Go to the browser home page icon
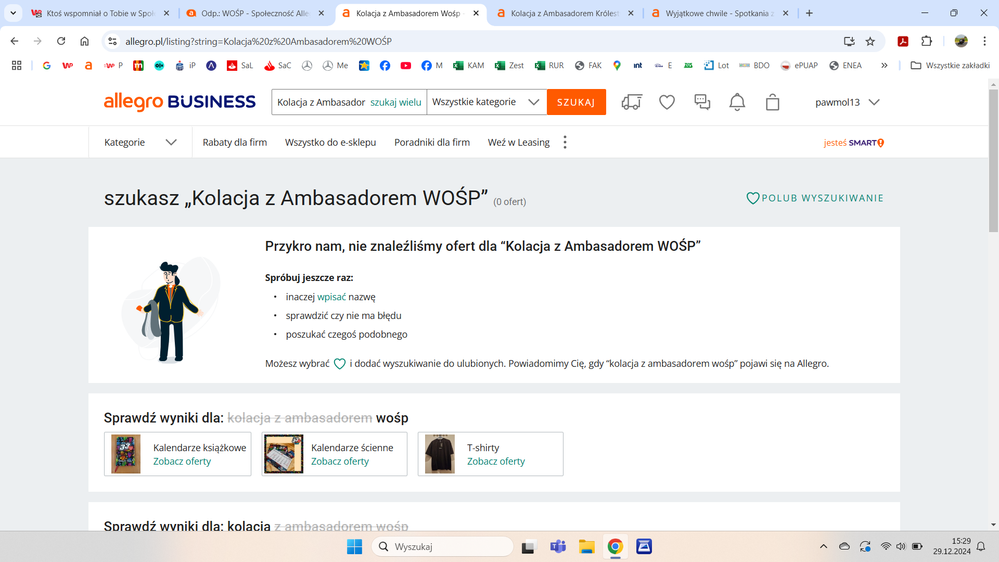The image size is (999, 562). pyautogui.click(x=84, y=41)
